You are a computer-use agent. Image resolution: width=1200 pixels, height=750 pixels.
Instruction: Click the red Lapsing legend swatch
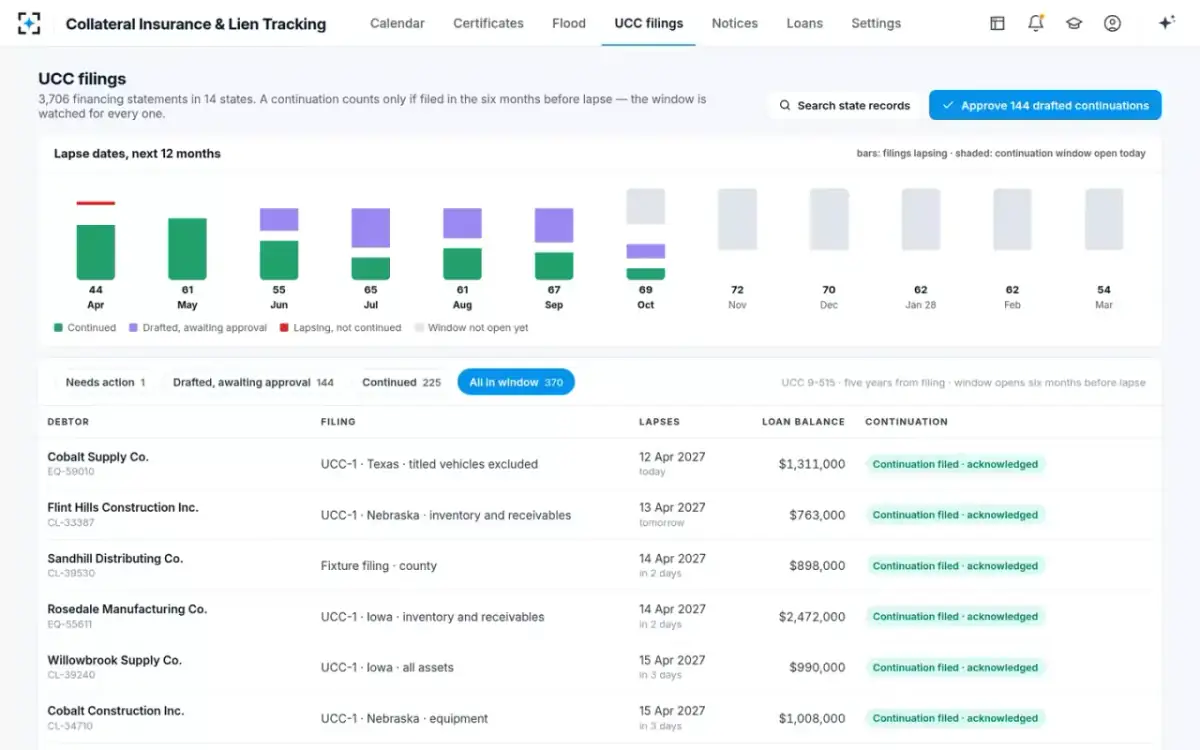pos(284,328)
